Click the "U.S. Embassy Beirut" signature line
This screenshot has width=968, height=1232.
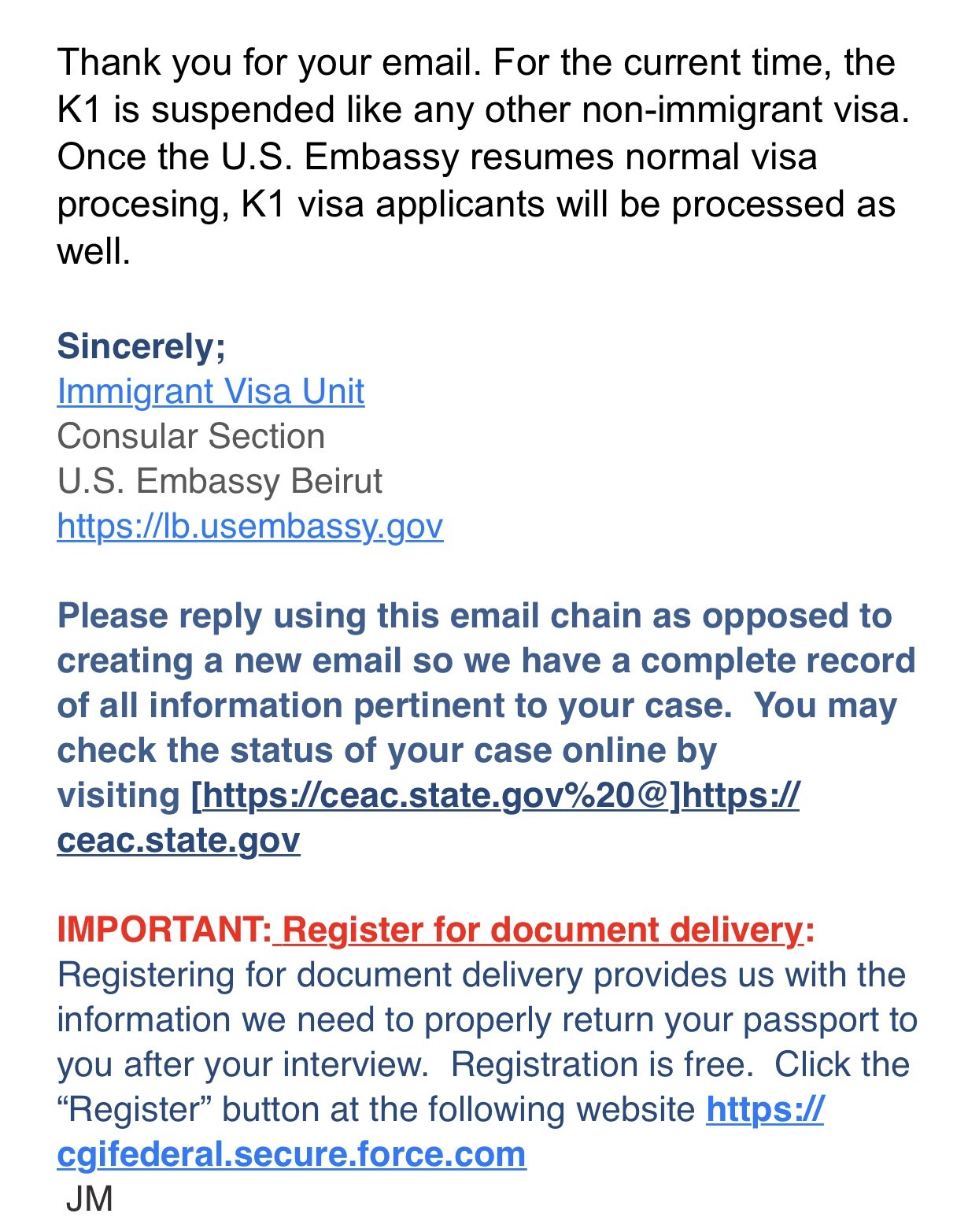pyautogui.click(x=220, y=481)
